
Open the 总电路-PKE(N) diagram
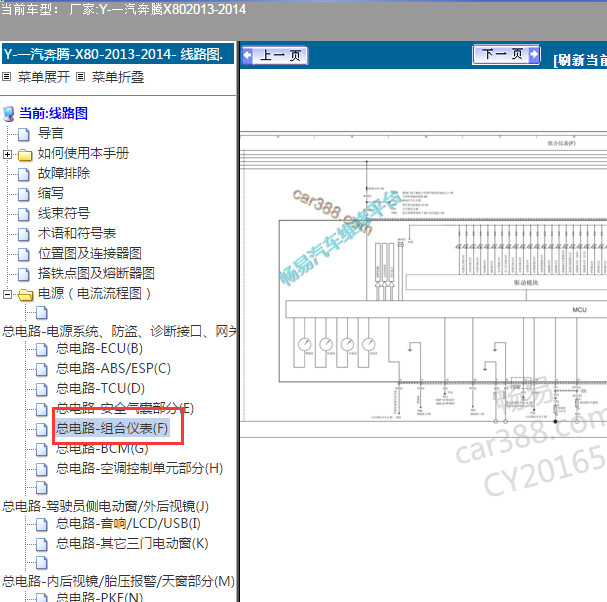coord(99,597)
